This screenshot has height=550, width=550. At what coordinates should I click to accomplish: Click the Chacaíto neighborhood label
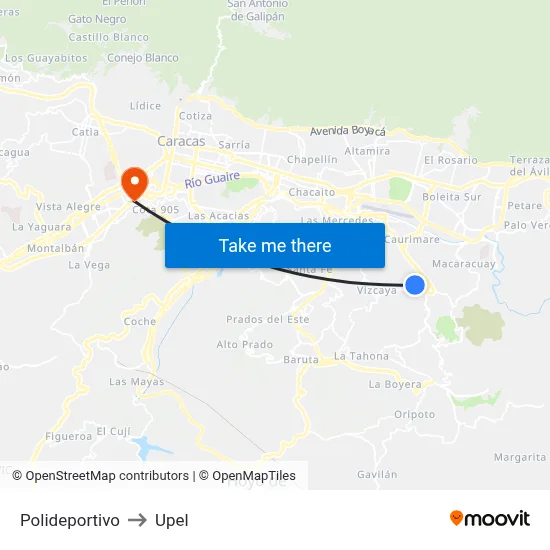click(x=312, y=192)
